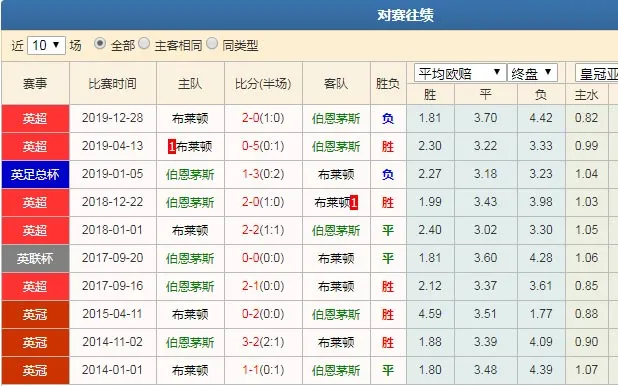
Task: Click 布莱顿 away team on 2018-12-22
Action: 332,203
